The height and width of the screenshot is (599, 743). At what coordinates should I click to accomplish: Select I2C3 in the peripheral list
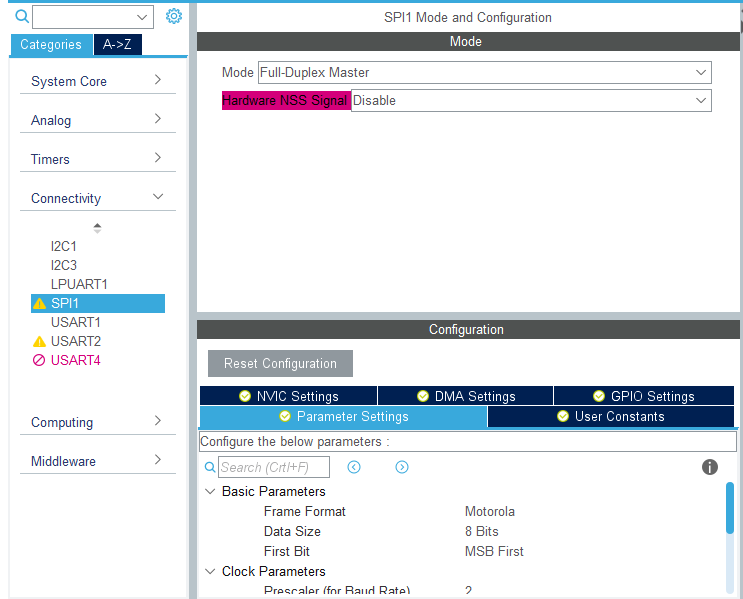click(x=64, y=265)
